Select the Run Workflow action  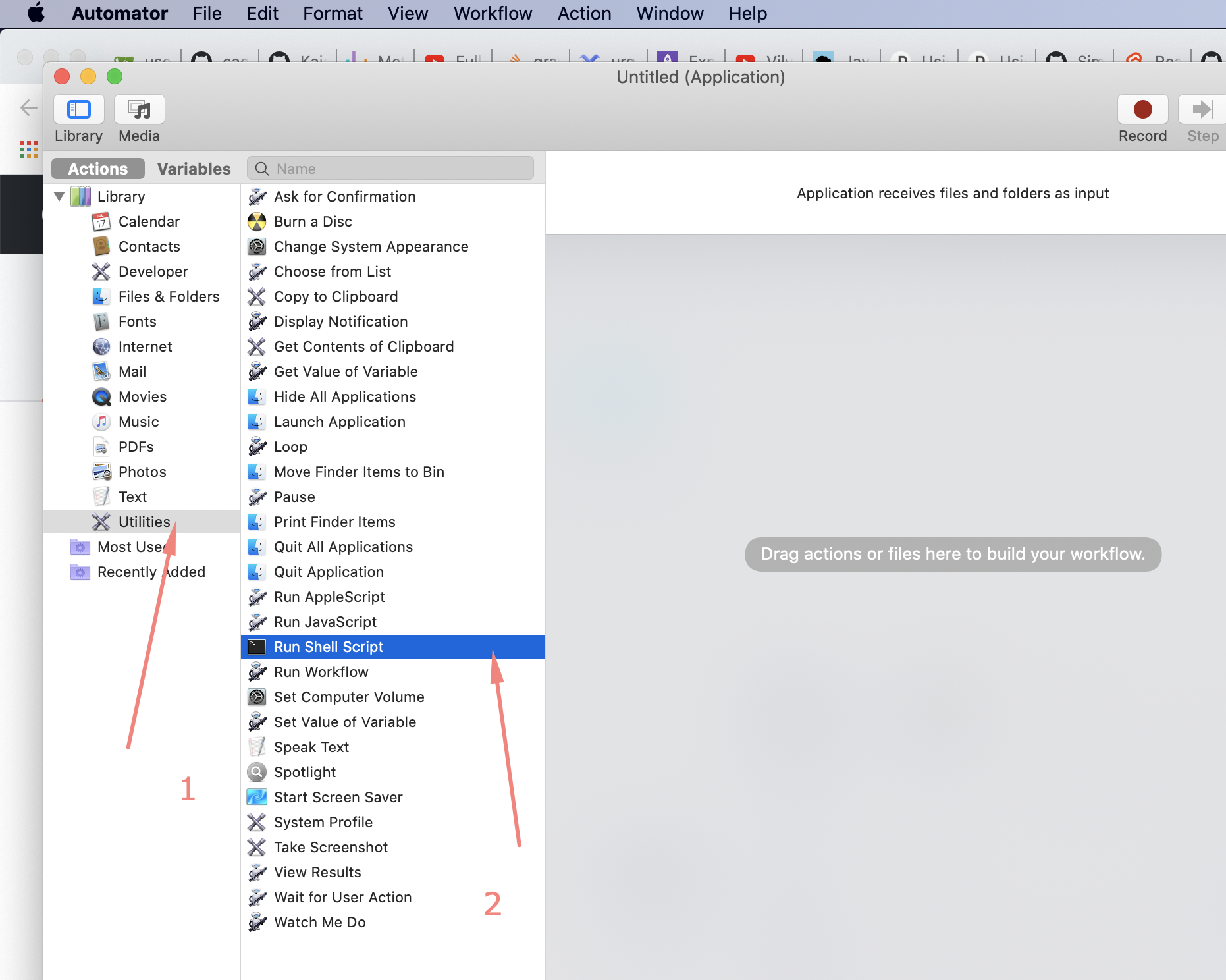(x=393, y=672)
